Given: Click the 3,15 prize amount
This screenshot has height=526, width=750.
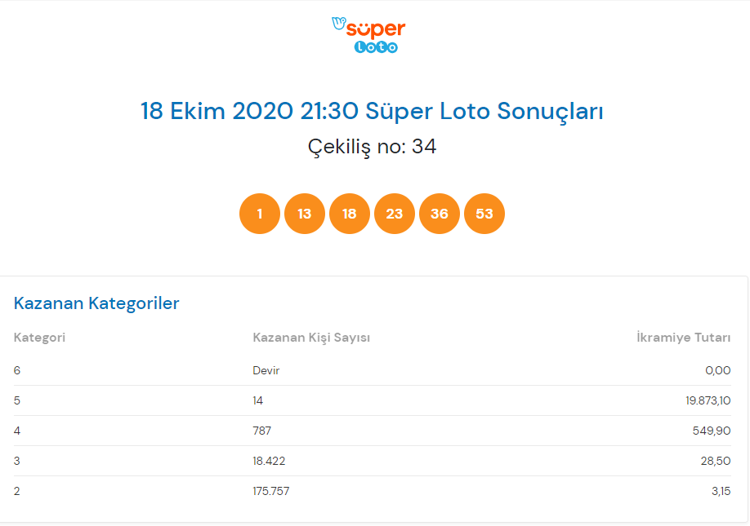Looking at the screenshot, I should 718,491.
